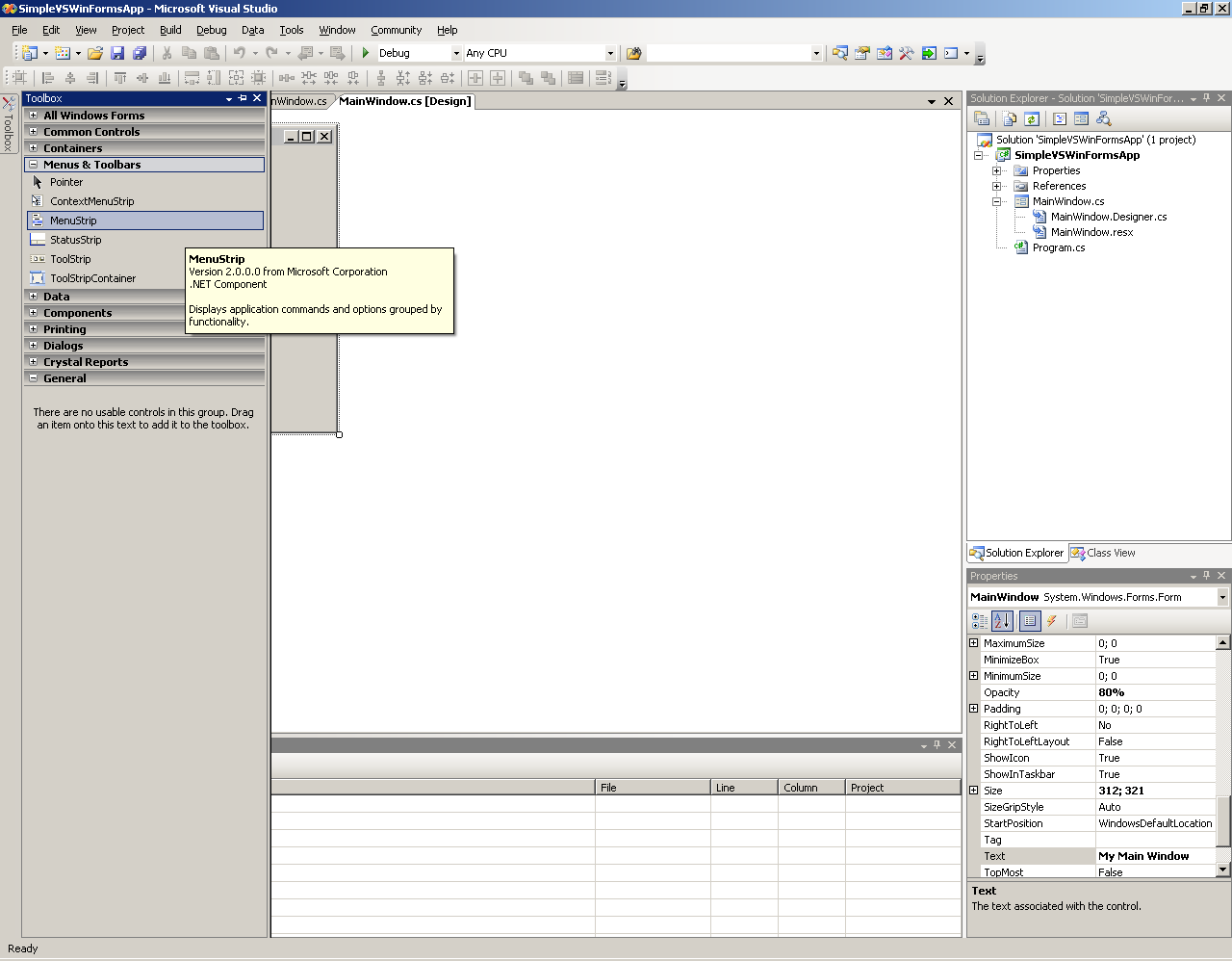Click the Align Lefts layout icon
This screenshot has height=961, width=1232.
(48, 78)
